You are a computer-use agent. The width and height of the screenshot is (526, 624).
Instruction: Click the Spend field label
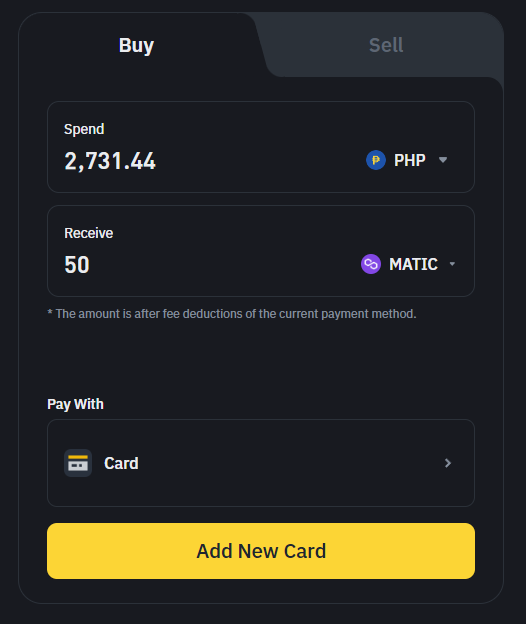[84, 129]
